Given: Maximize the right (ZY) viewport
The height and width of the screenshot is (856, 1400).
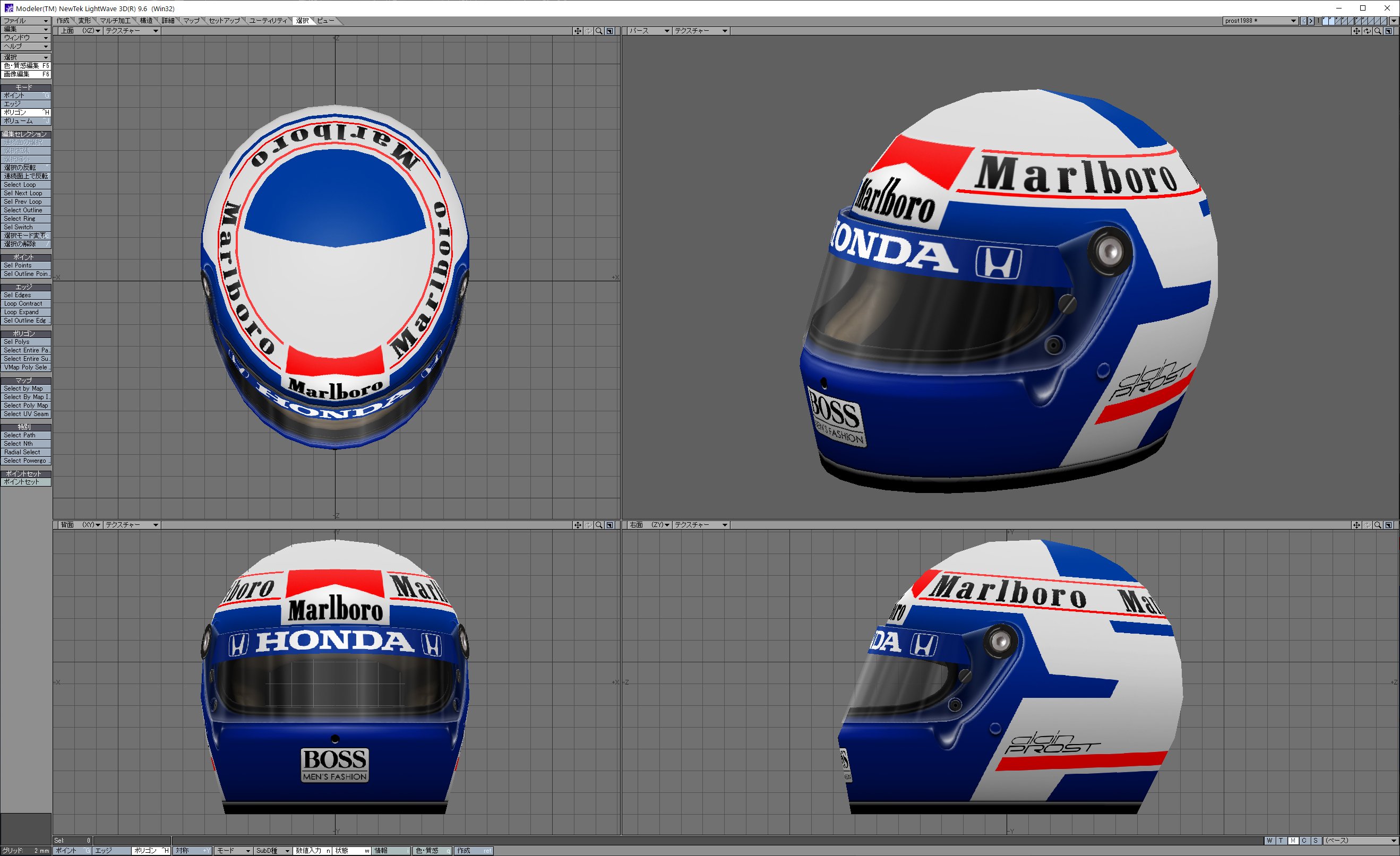Looking at the screenshot, I should (1389, 525).
